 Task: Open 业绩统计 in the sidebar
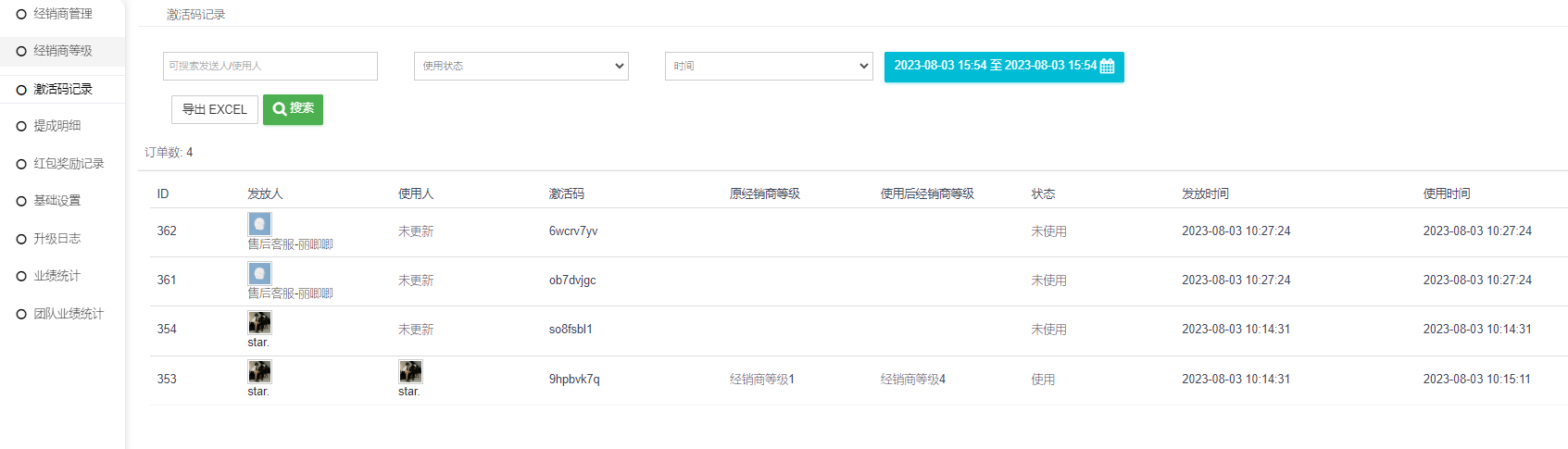[x=56, y=276]
